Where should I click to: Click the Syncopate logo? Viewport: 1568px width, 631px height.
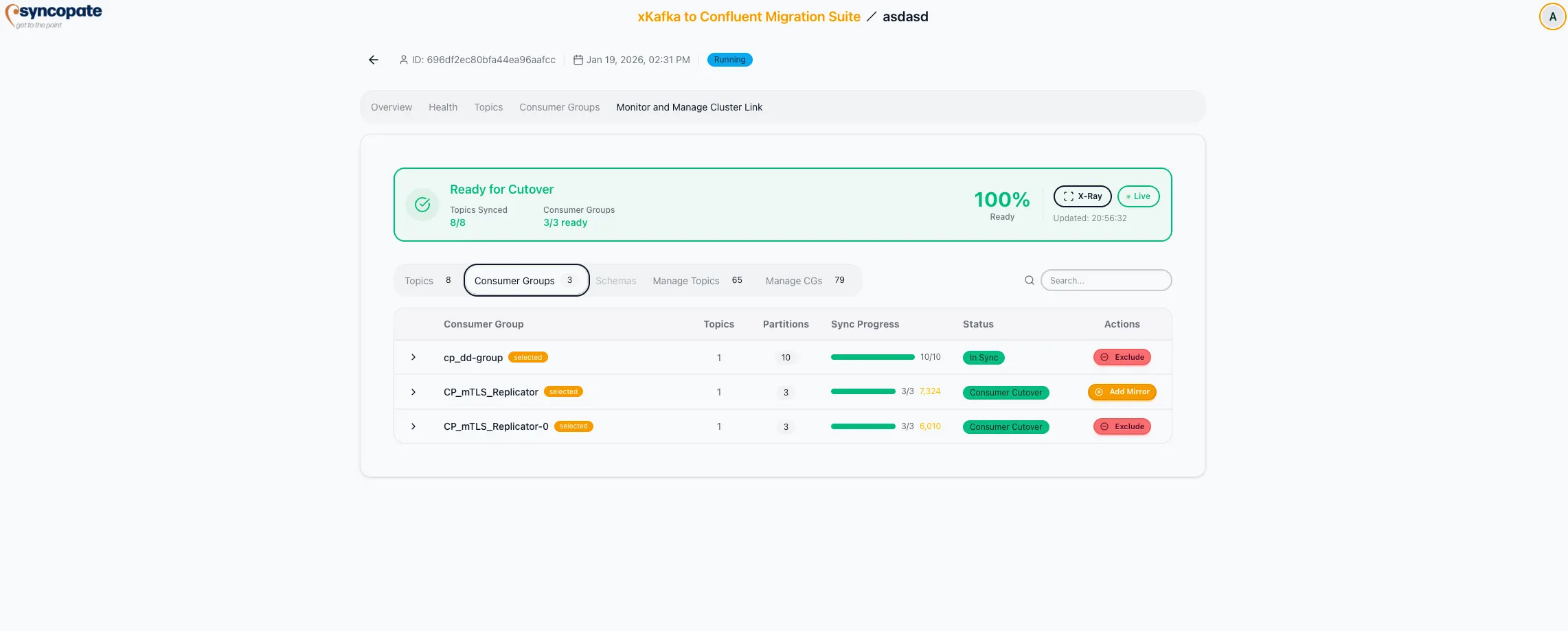[x=52, y=14]
